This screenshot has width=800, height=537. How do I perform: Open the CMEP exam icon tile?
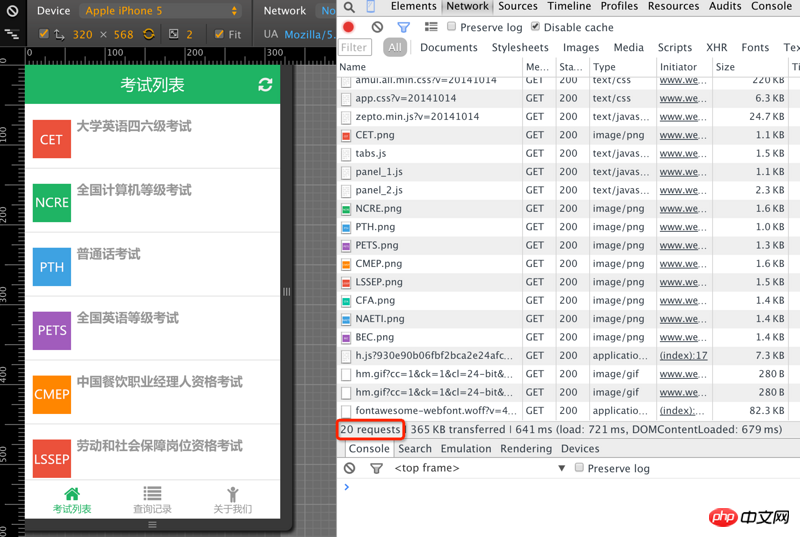pyautogui.click(x=52, y=394)
